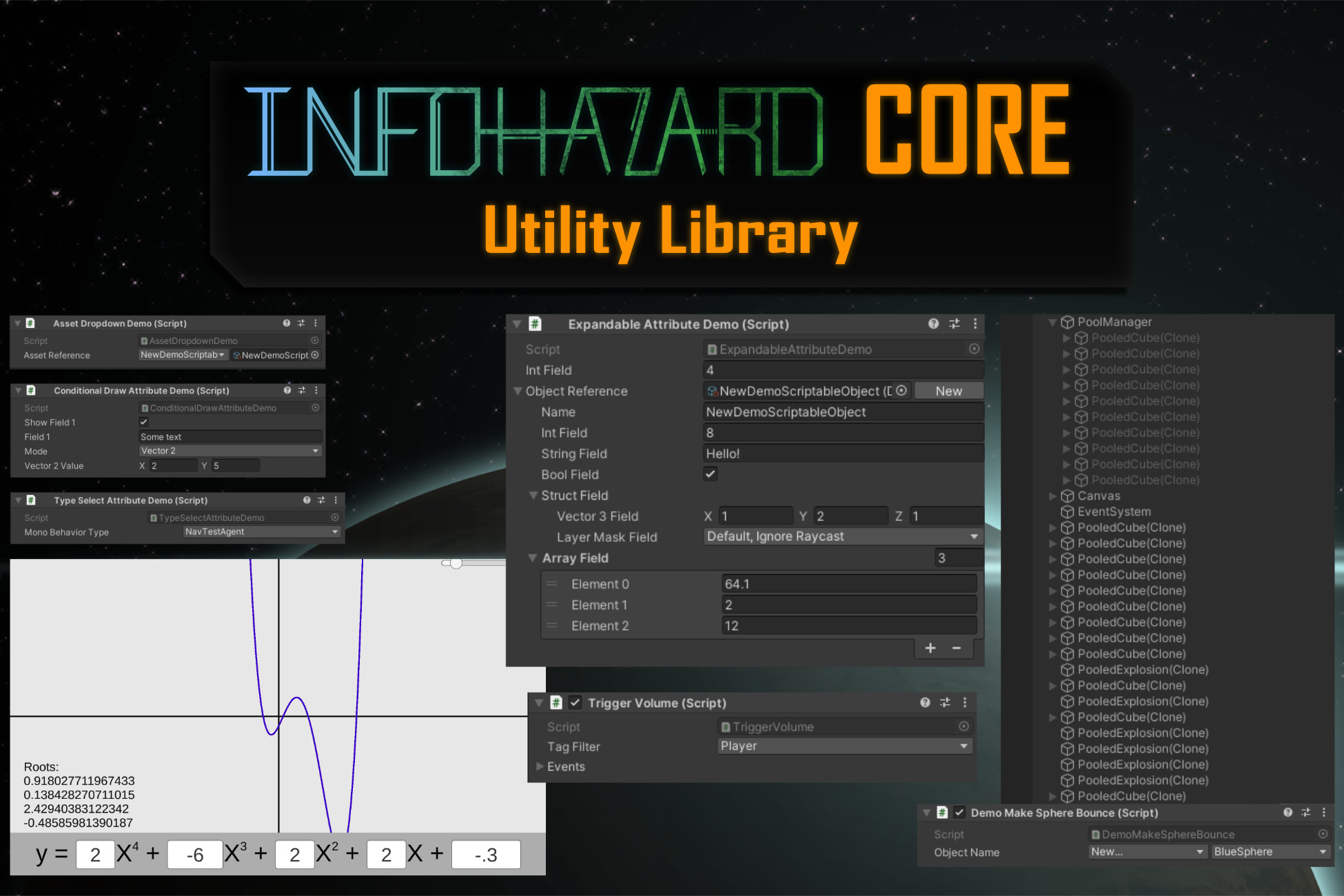Toggle the Show Field 1 checkbox
Image resolution: width=1344 pixels, height=896 pixels.
pos(143,422)
